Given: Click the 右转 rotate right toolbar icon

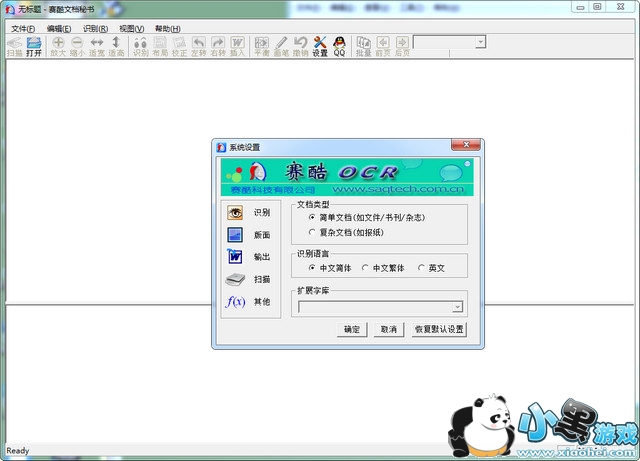Looking at the screenshot, I should point(218,46).
